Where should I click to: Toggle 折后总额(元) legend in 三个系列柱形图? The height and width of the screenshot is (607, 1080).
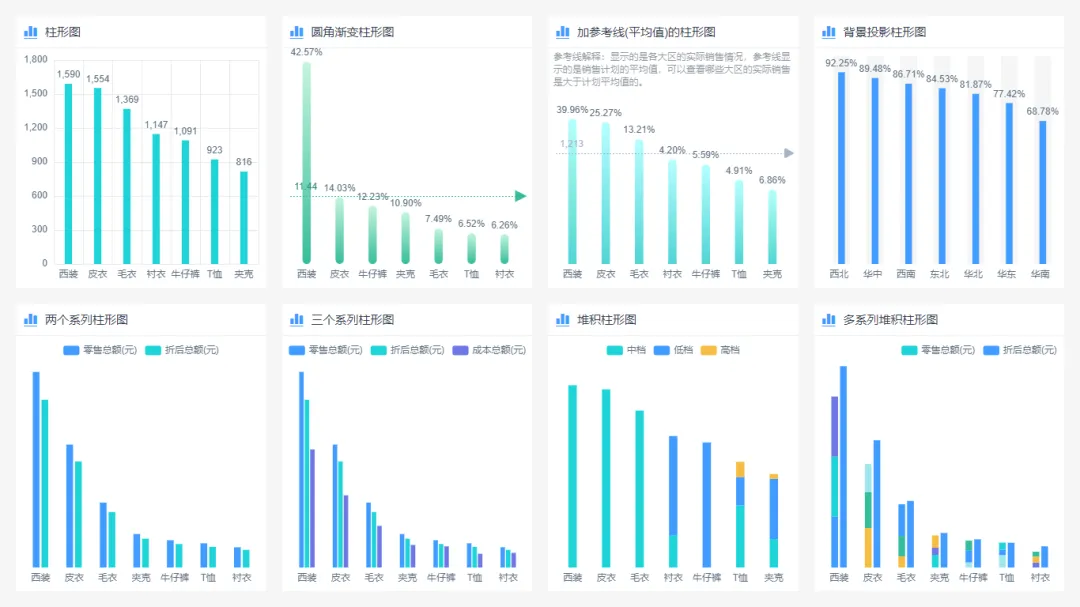coord(407,350)
